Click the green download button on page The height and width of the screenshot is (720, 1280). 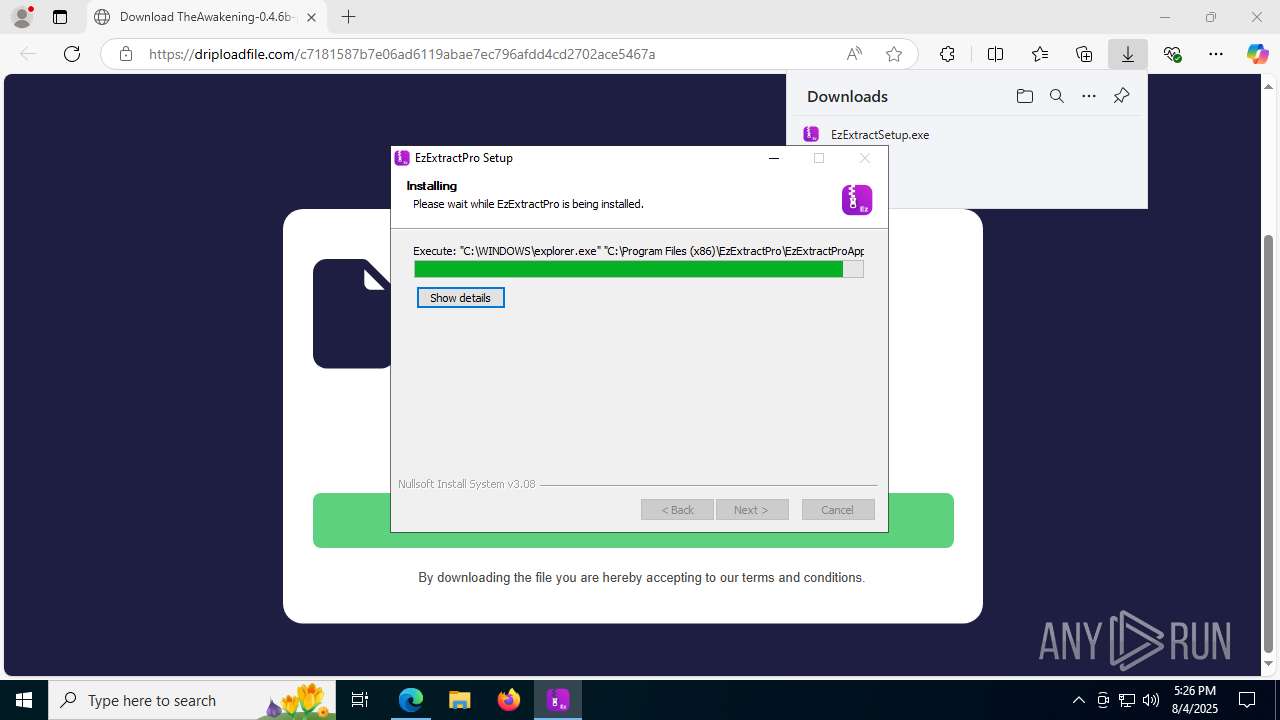coord(633,520)
